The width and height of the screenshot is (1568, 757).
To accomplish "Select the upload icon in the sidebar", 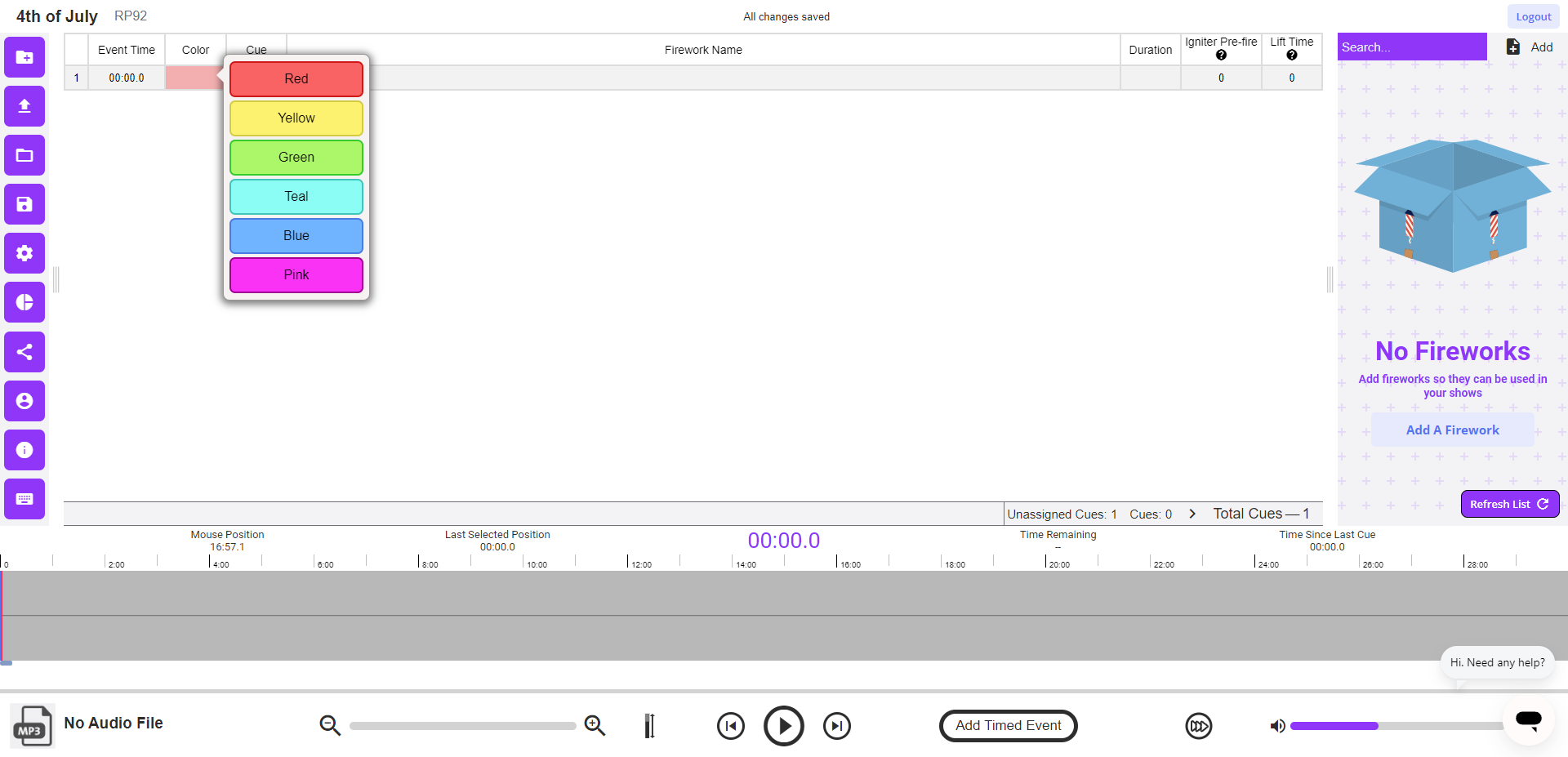I will [x=24, y=106].
